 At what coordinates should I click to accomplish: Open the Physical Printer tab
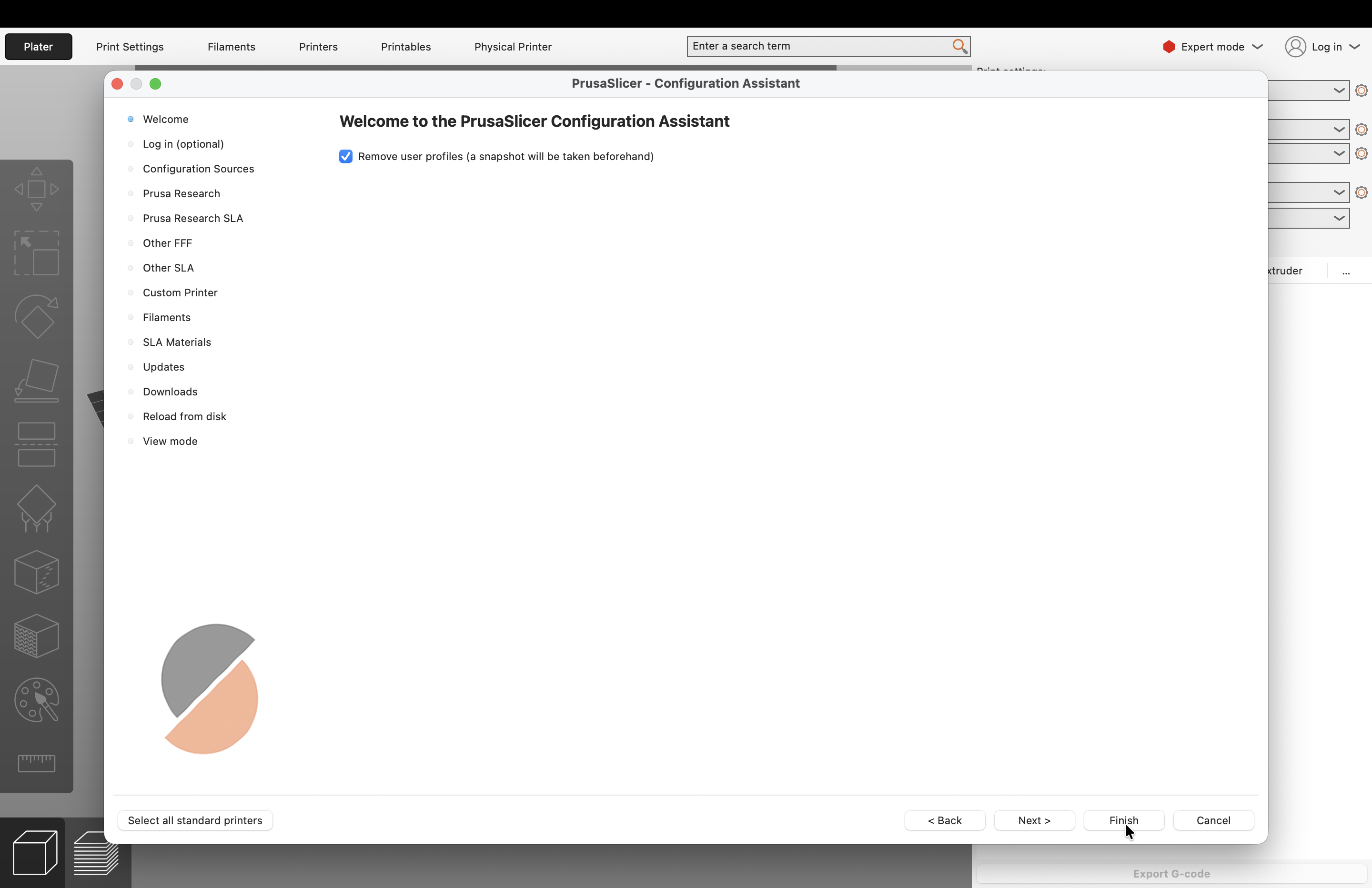tap(513, 47)
